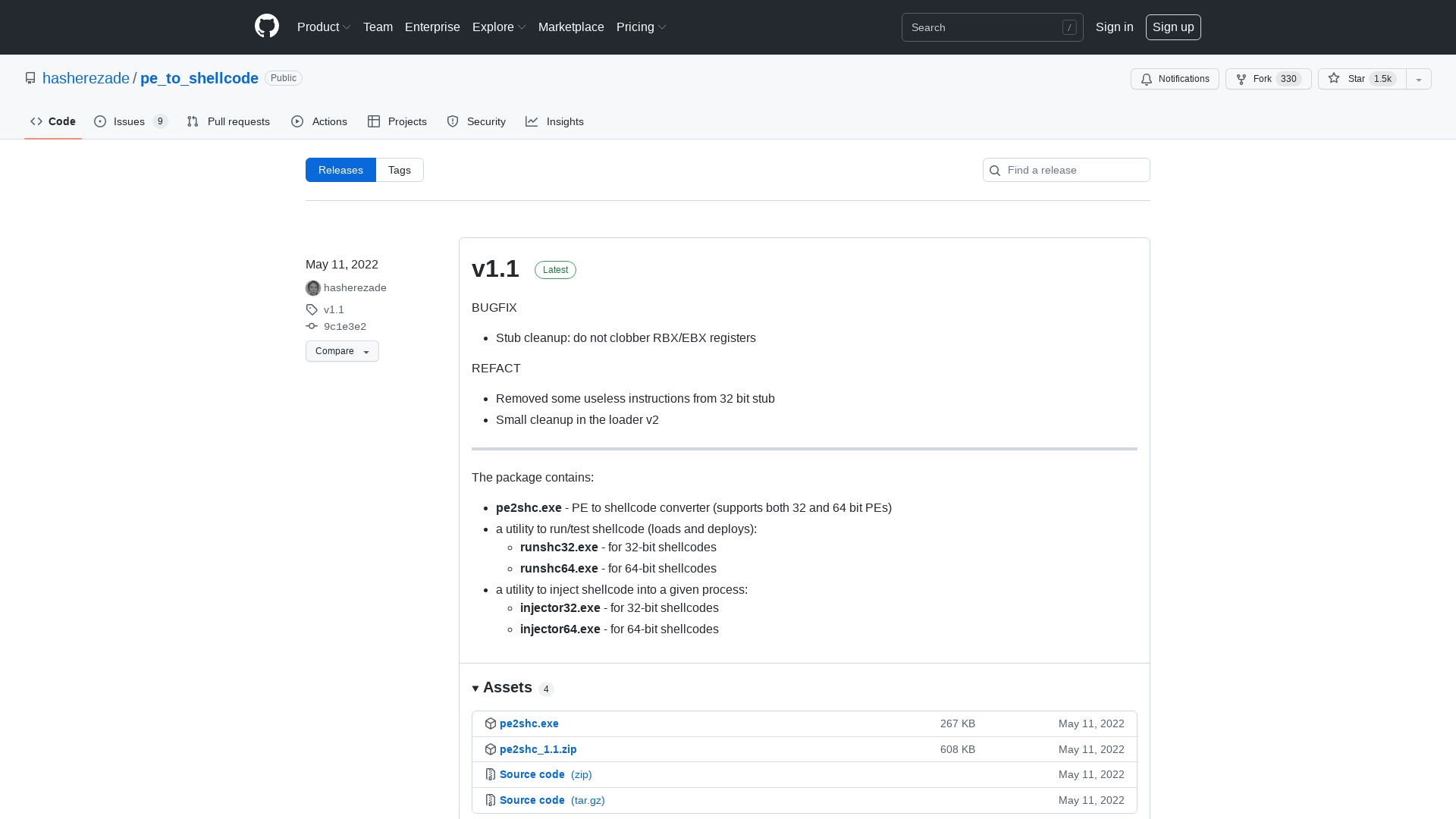Download Source code (zip)
The image size is (1456, 819).
click(546, 774)
